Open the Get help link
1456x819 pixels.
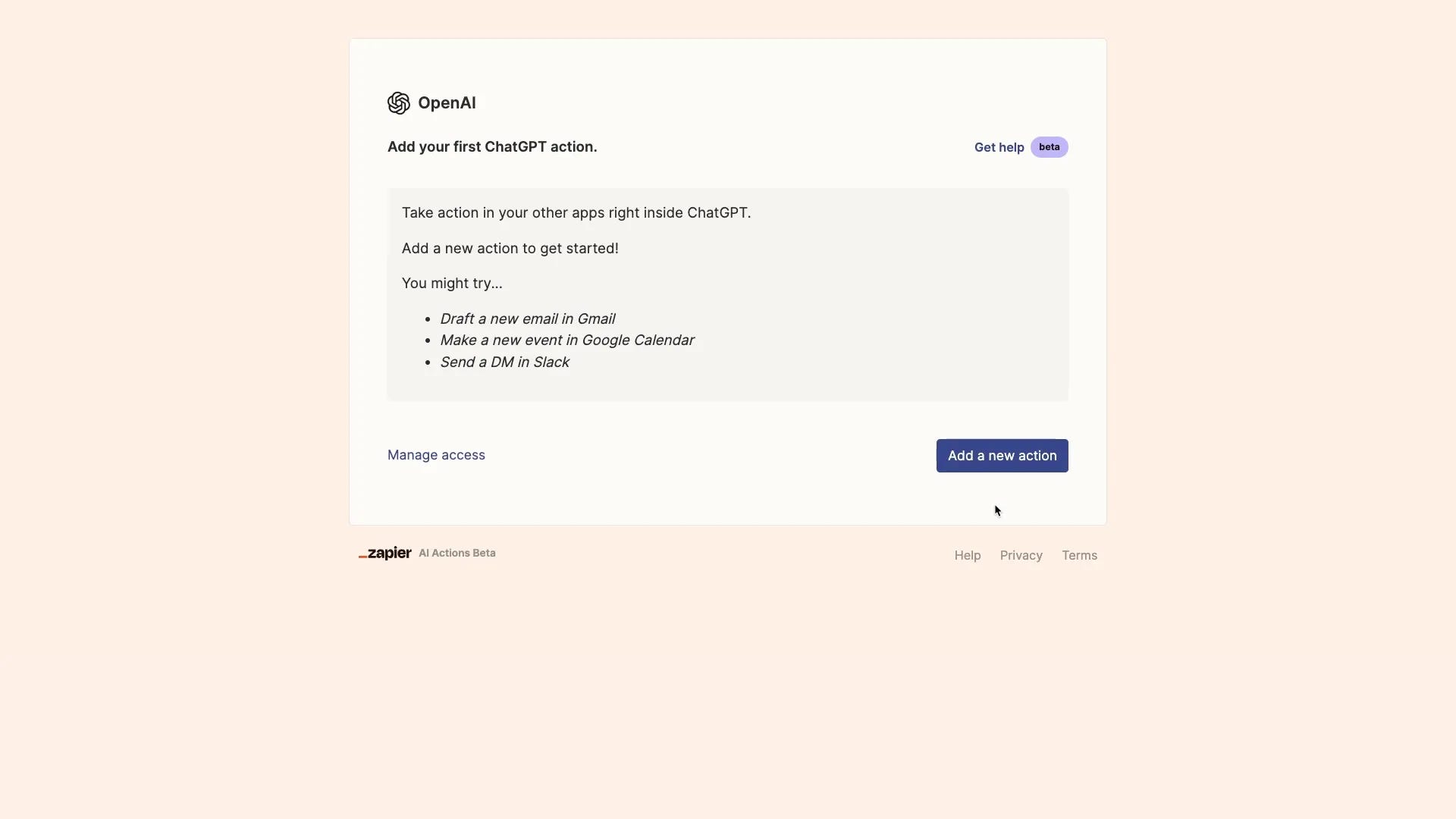point(998,147)
